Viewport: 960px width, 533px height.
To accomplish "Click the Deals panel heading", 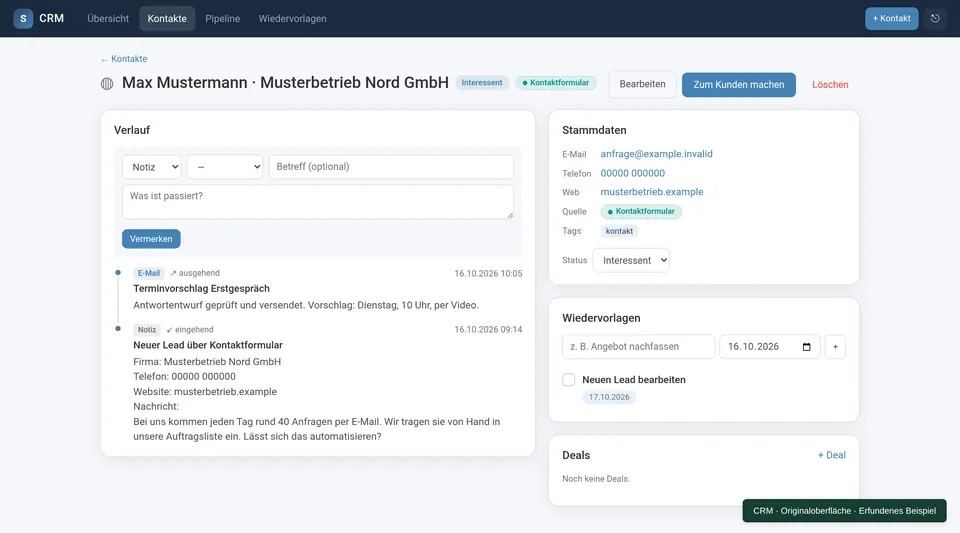I will coord(576,455).
